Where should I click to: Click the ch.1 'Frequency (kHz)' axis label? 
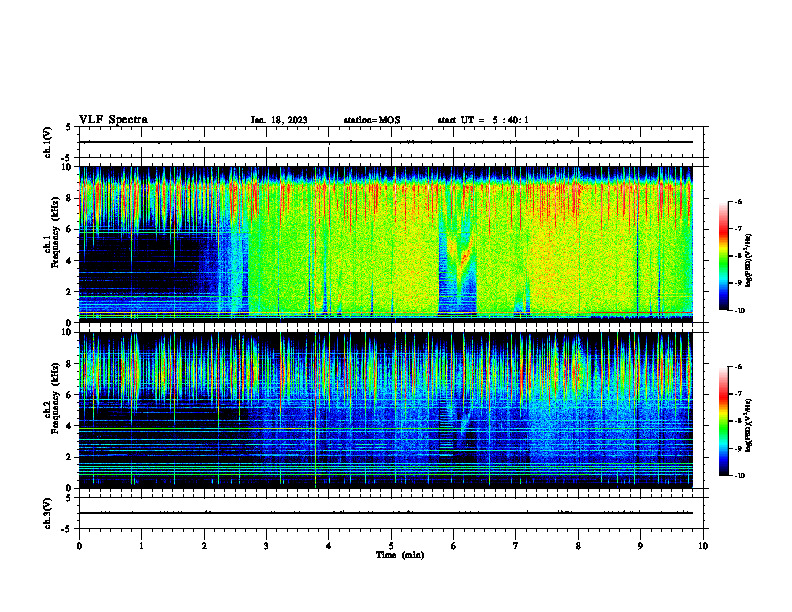click(54, 230)
